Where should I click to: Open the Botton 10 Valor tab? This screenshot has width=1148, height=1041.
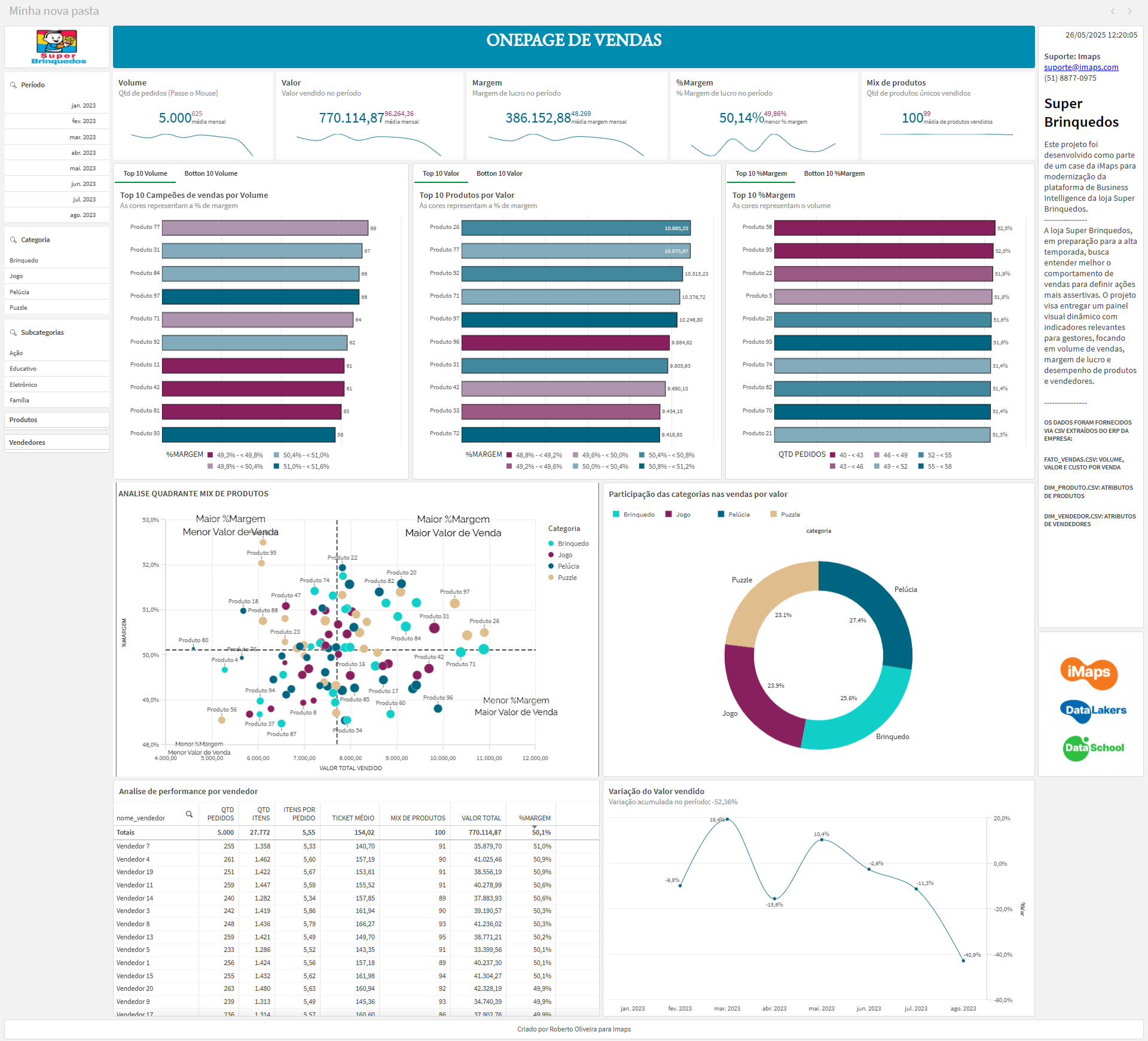pyautogui.click(x=499, y=173)
